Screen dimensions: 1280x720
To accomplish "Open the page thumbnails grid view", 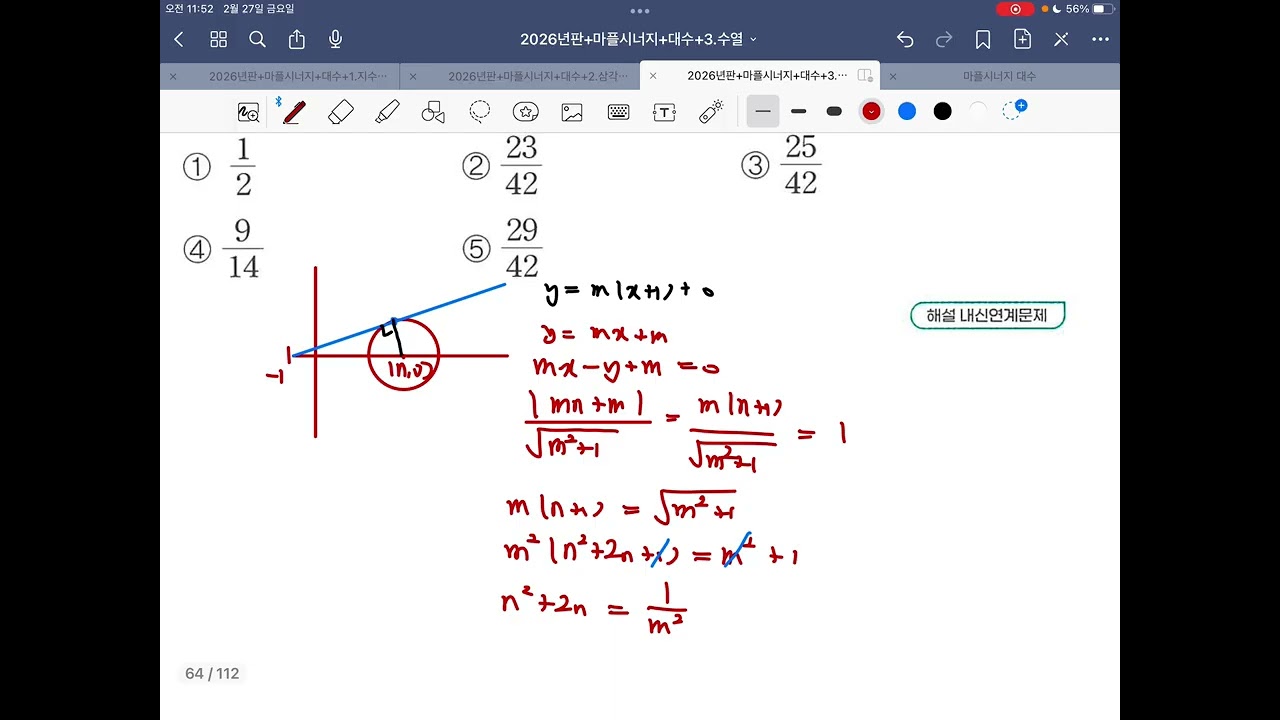I will pyautogui.click(x=218, y=39).
